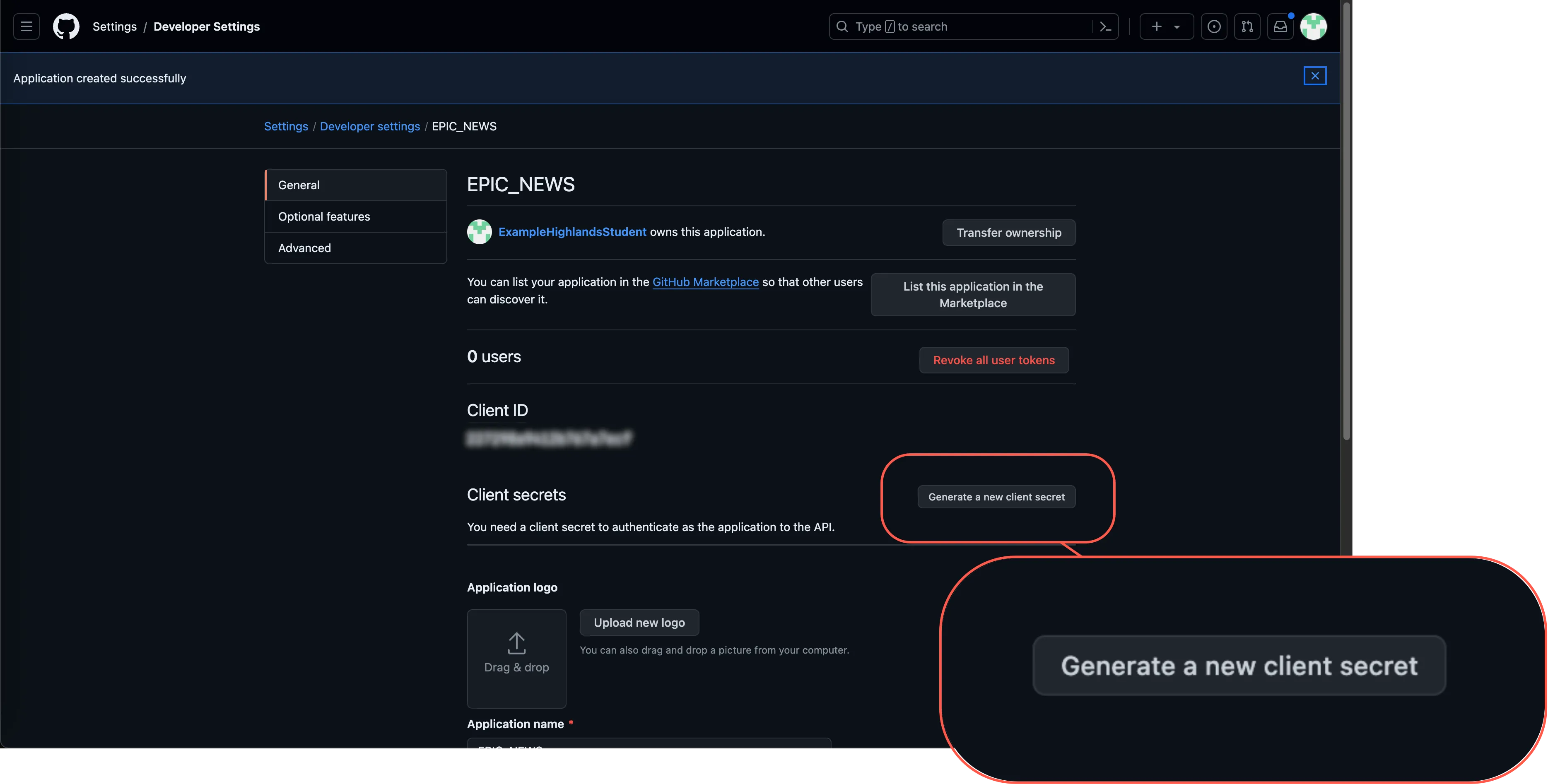Open the ExampleHighlandsStudent profile link
1548x784 pixels.
(572, 232)
